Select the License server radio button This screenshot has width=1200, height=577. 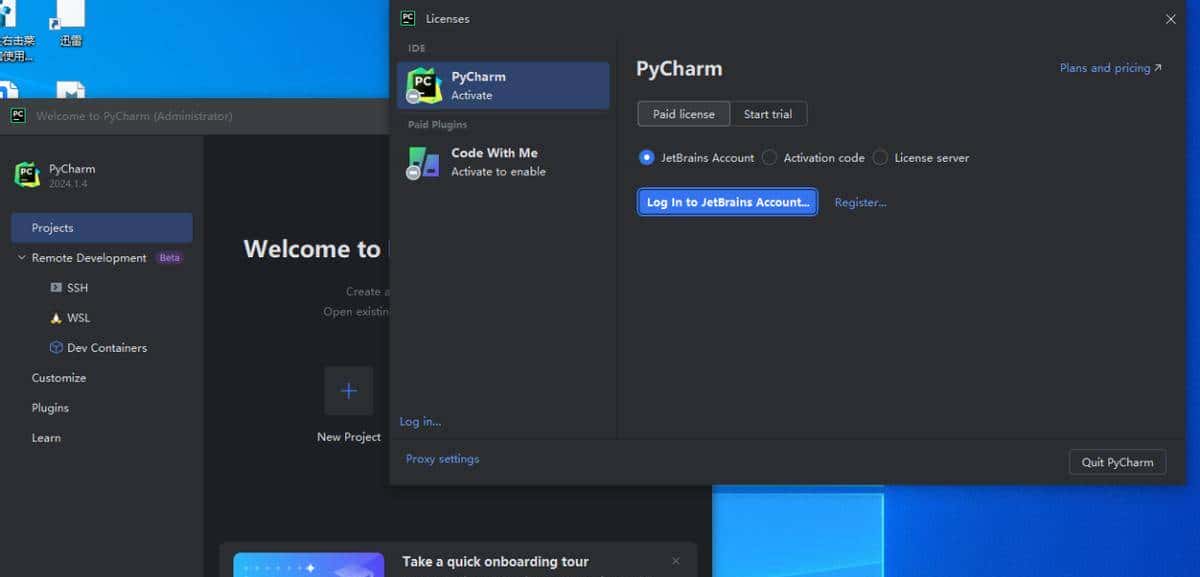(x=879, y=157)
